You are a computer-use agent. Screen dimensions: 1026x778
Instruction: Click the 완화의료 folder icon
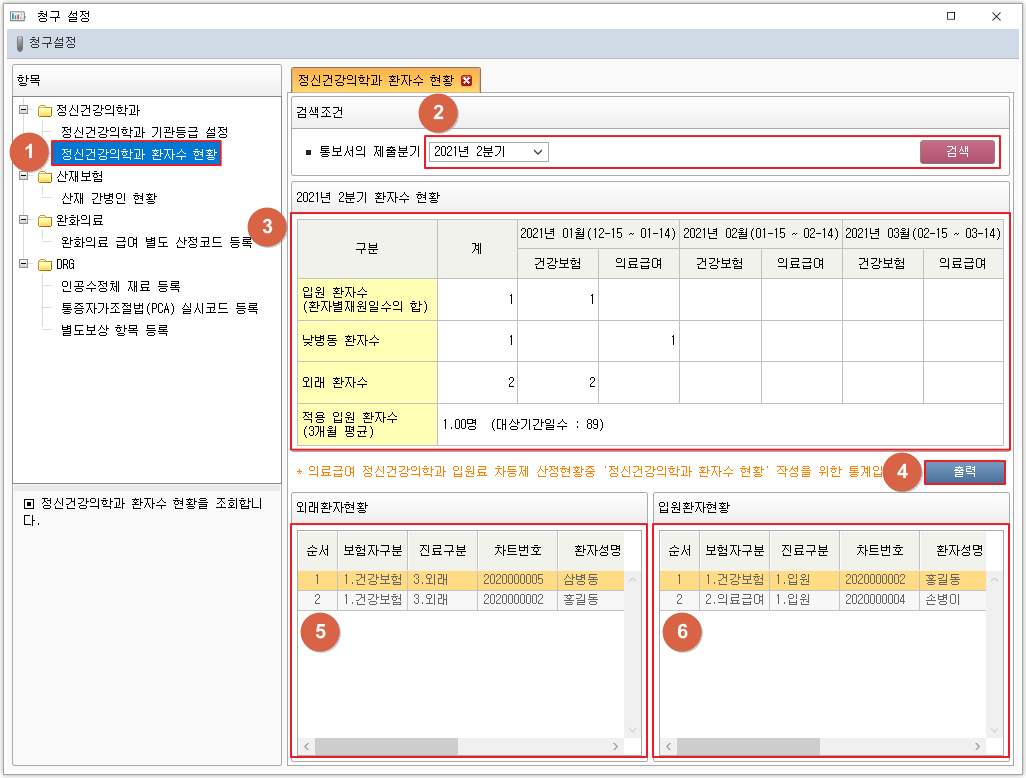click(x=45, y=220)
